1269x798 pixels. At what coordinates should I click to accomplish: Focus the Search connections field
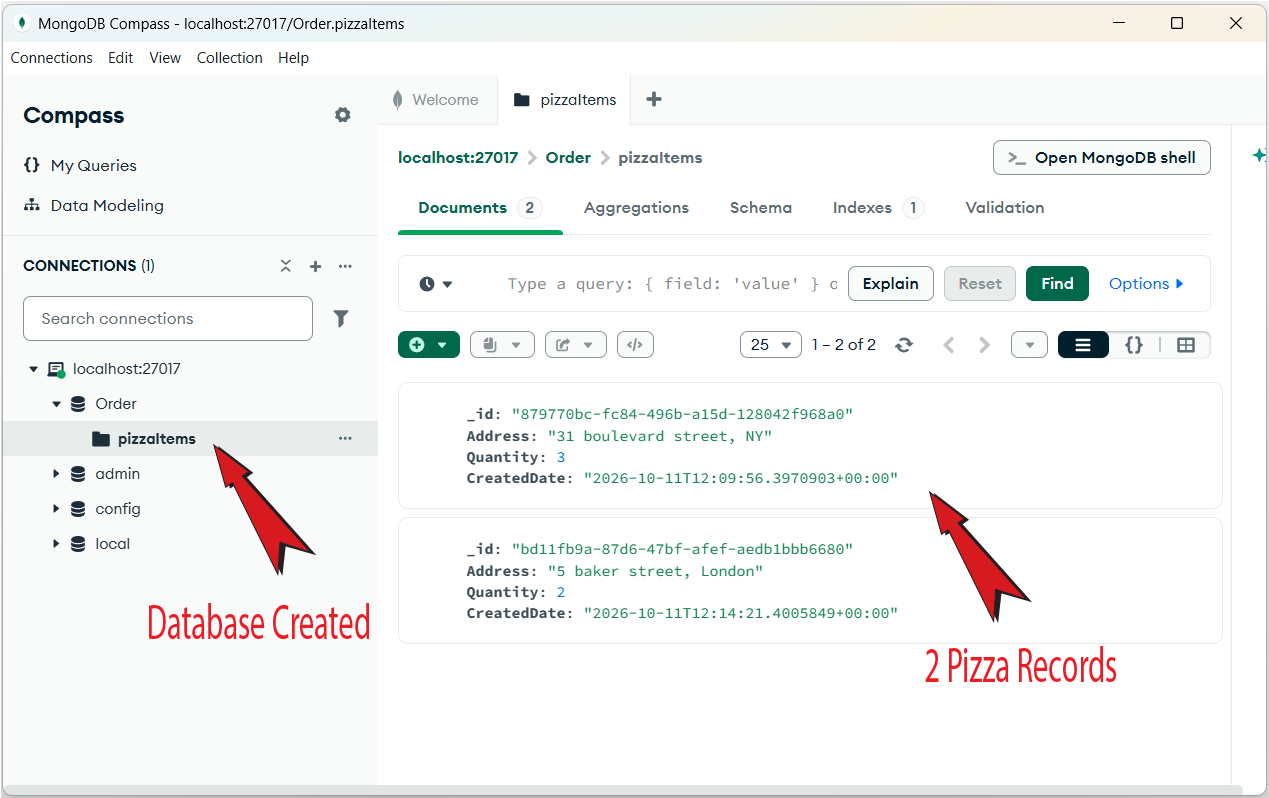168,318
